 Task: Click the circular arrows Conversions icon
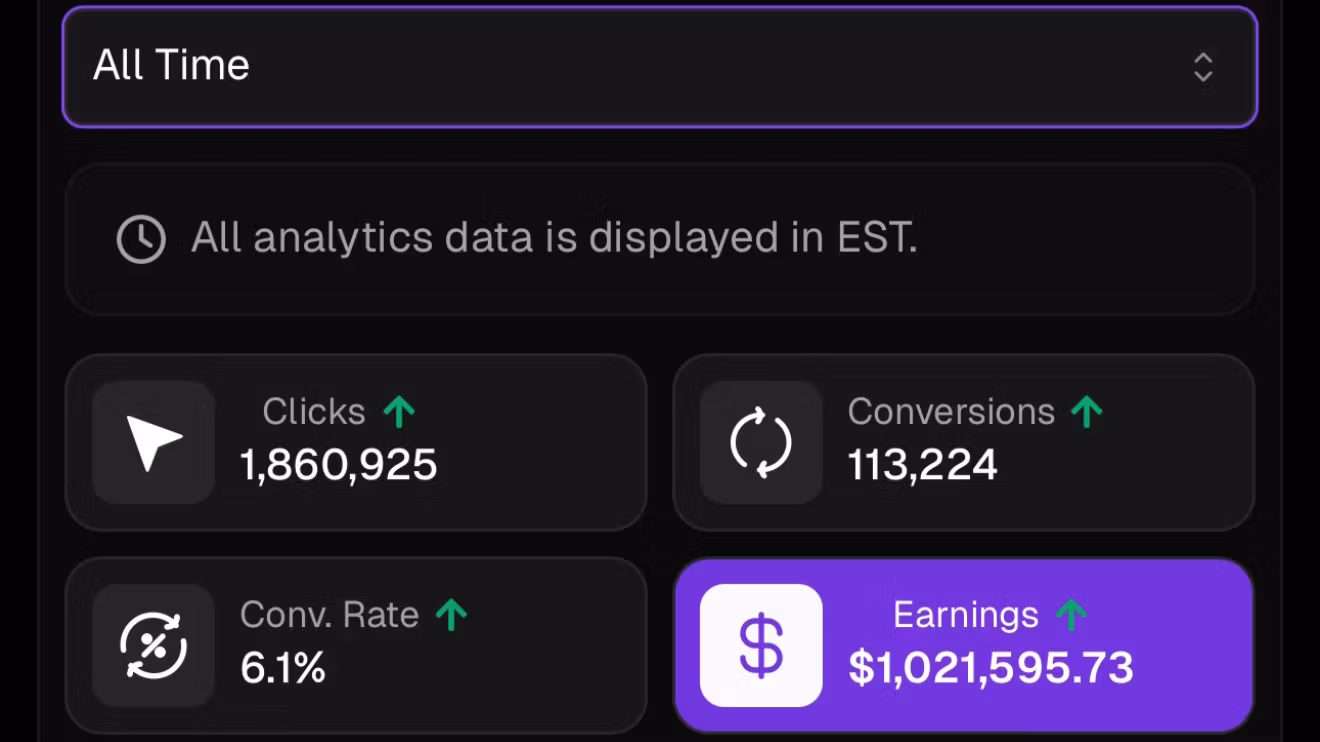pos(761,443)
